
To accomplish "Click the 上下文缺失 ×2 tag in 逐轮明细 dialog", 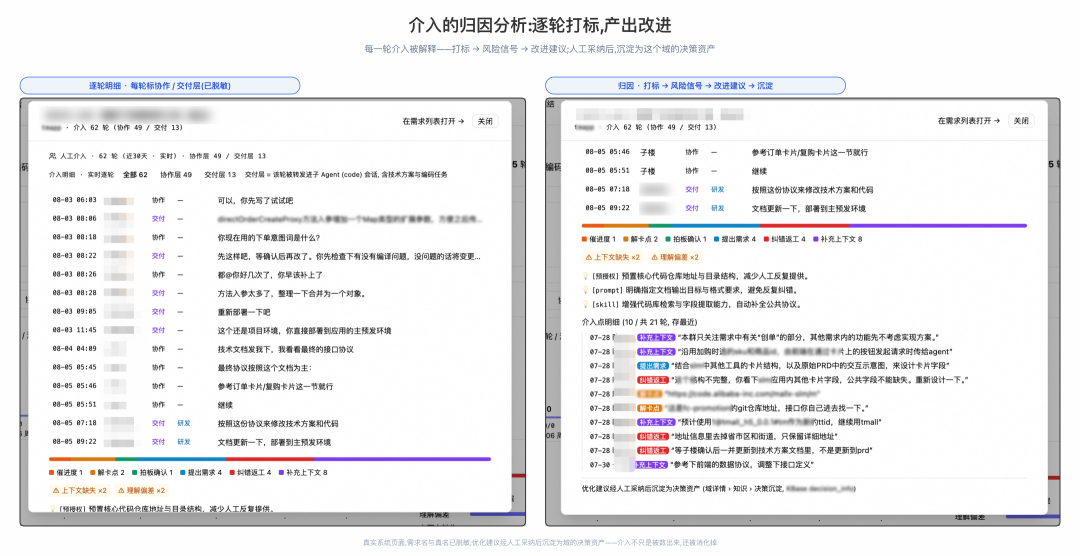I will (80, 491).
